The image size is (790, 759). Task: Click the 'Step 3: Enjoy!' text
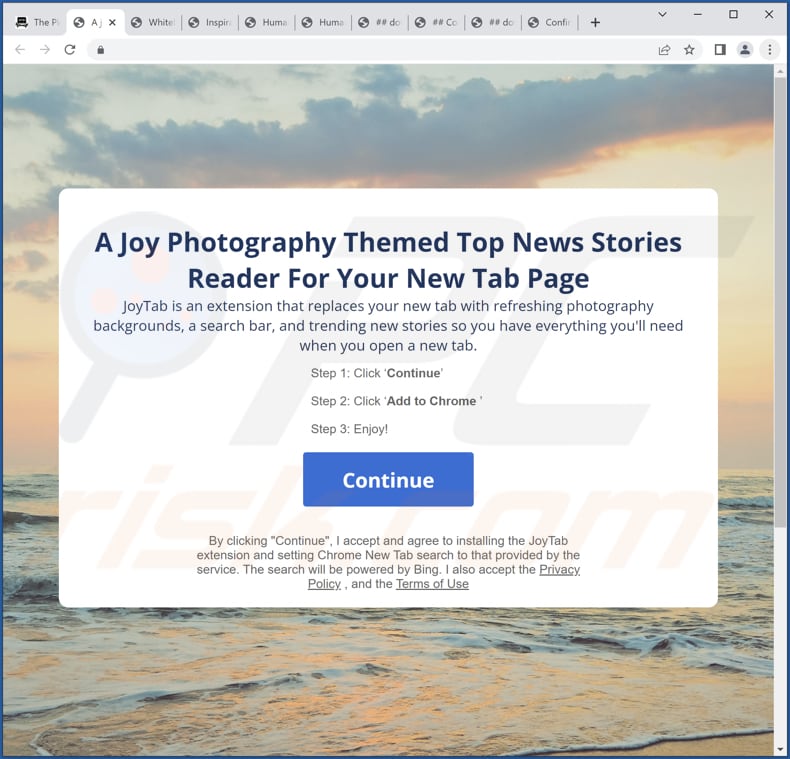(x=349, y=429)
